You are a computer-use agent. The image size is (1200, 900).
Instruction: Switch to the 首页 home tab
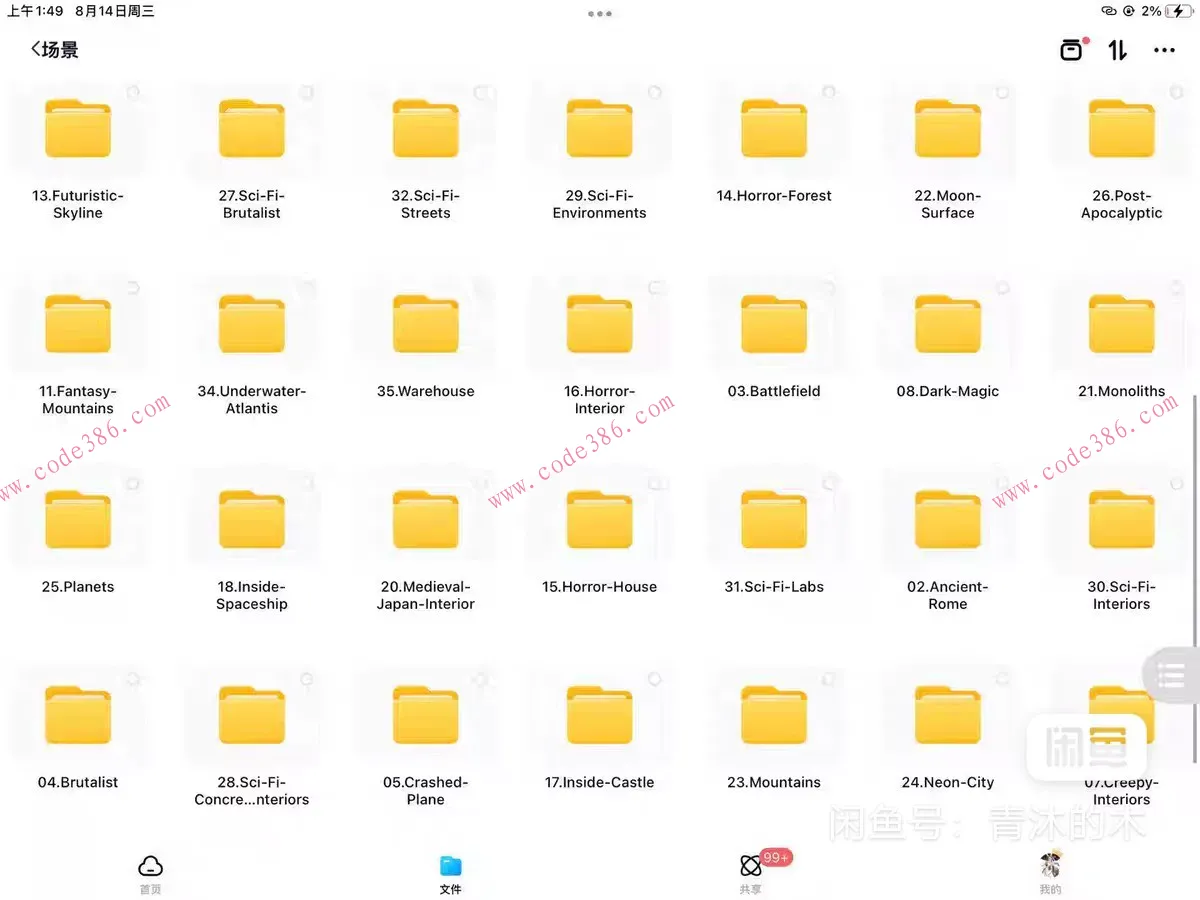[x=150, y=874]
